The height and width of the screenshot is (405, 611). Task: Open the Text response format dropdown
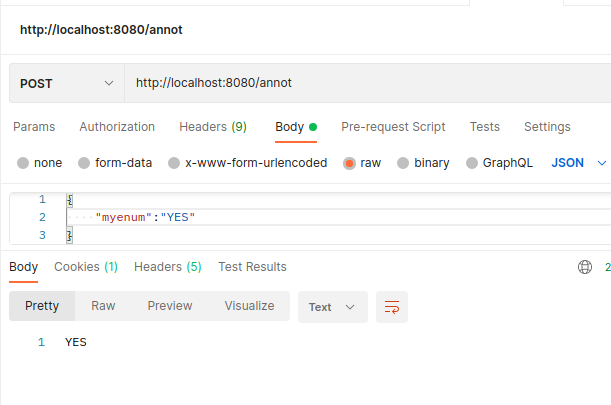[x=332, y=307]
